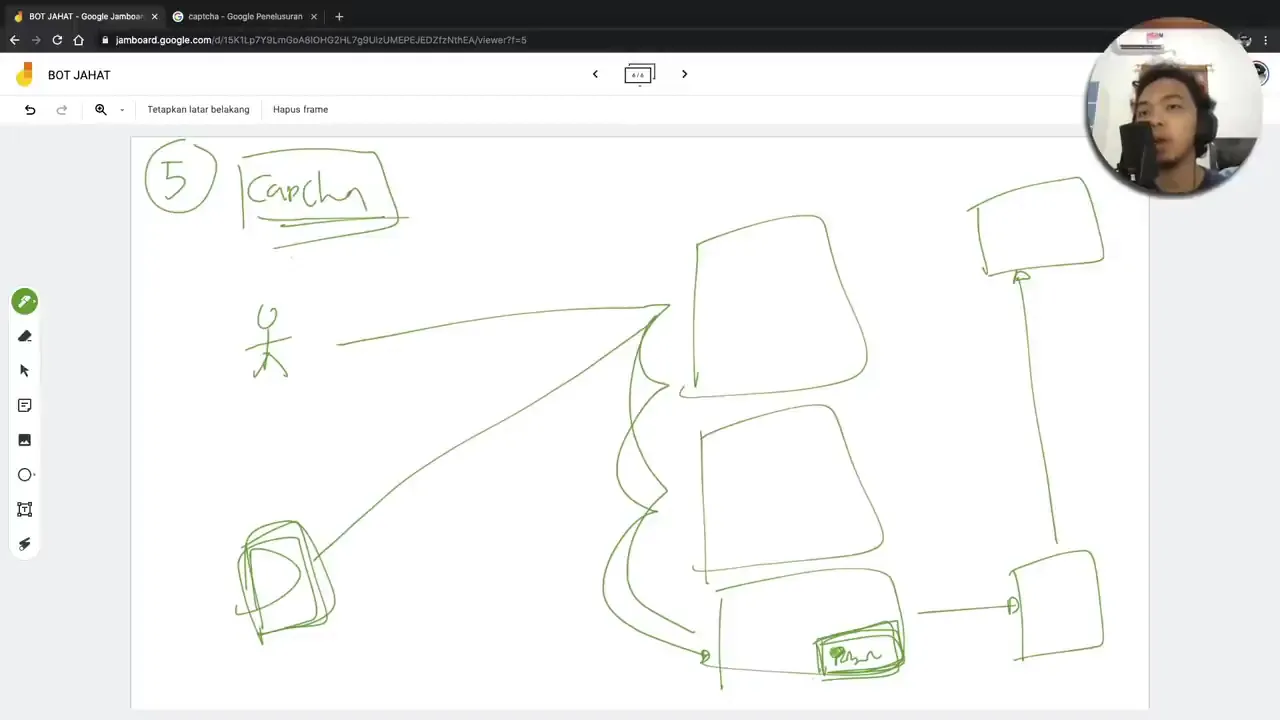
Task: Activate the Laser pointer tool
Action: pyautogui.click(x=25, y=544)
